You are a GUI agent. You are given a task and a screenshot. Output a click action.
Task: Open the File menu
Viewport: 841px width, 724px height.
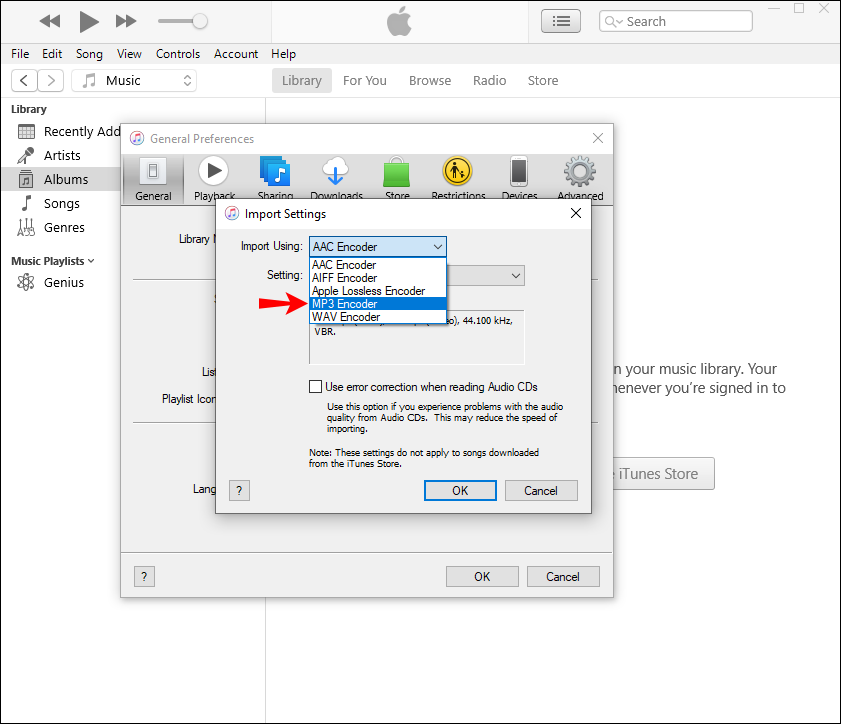[20, 54]
